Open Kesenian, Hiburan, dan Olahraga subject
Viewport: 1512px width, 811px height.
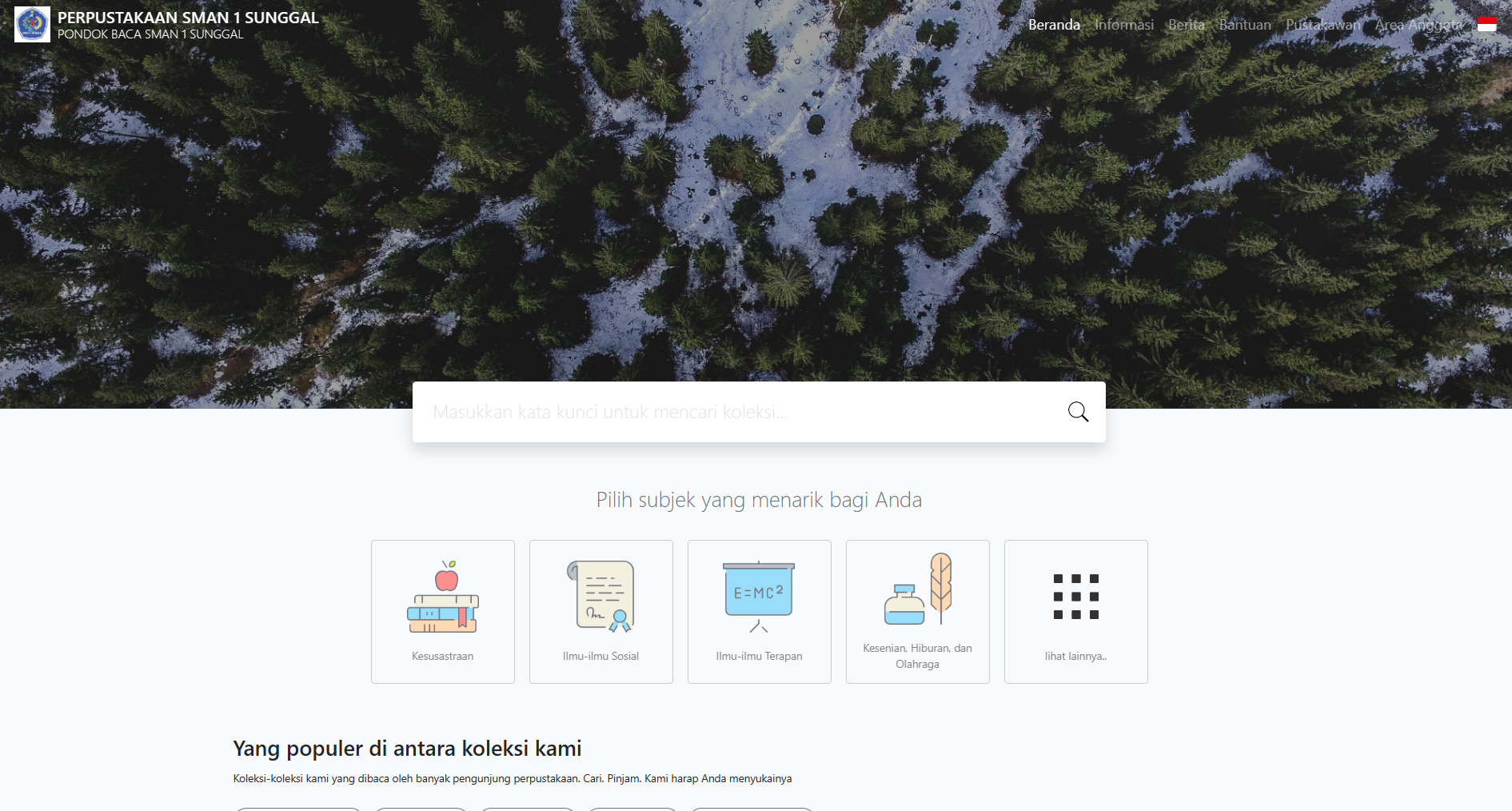918,612
